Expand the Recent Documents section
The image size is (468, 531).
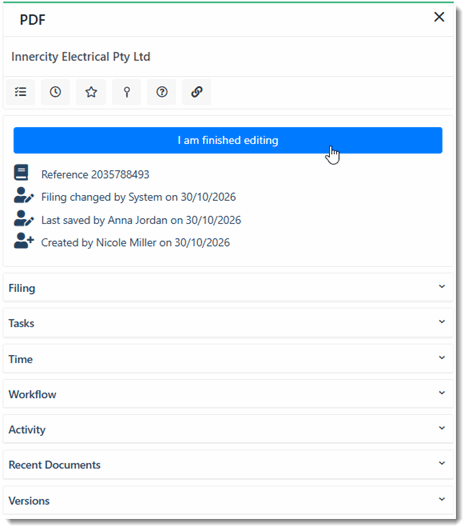[x=228, y=465]
